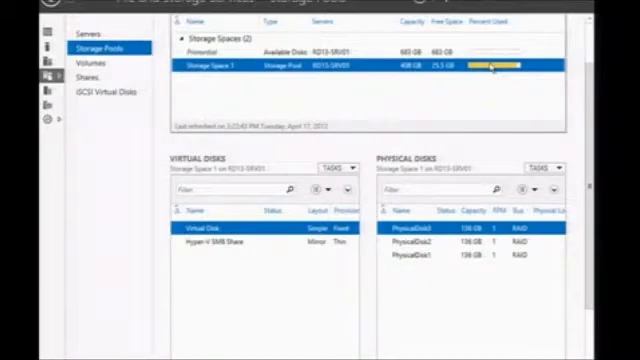Open the second-to-last role icon in the rail
This screenshot has height=360, width=640.
47,105
